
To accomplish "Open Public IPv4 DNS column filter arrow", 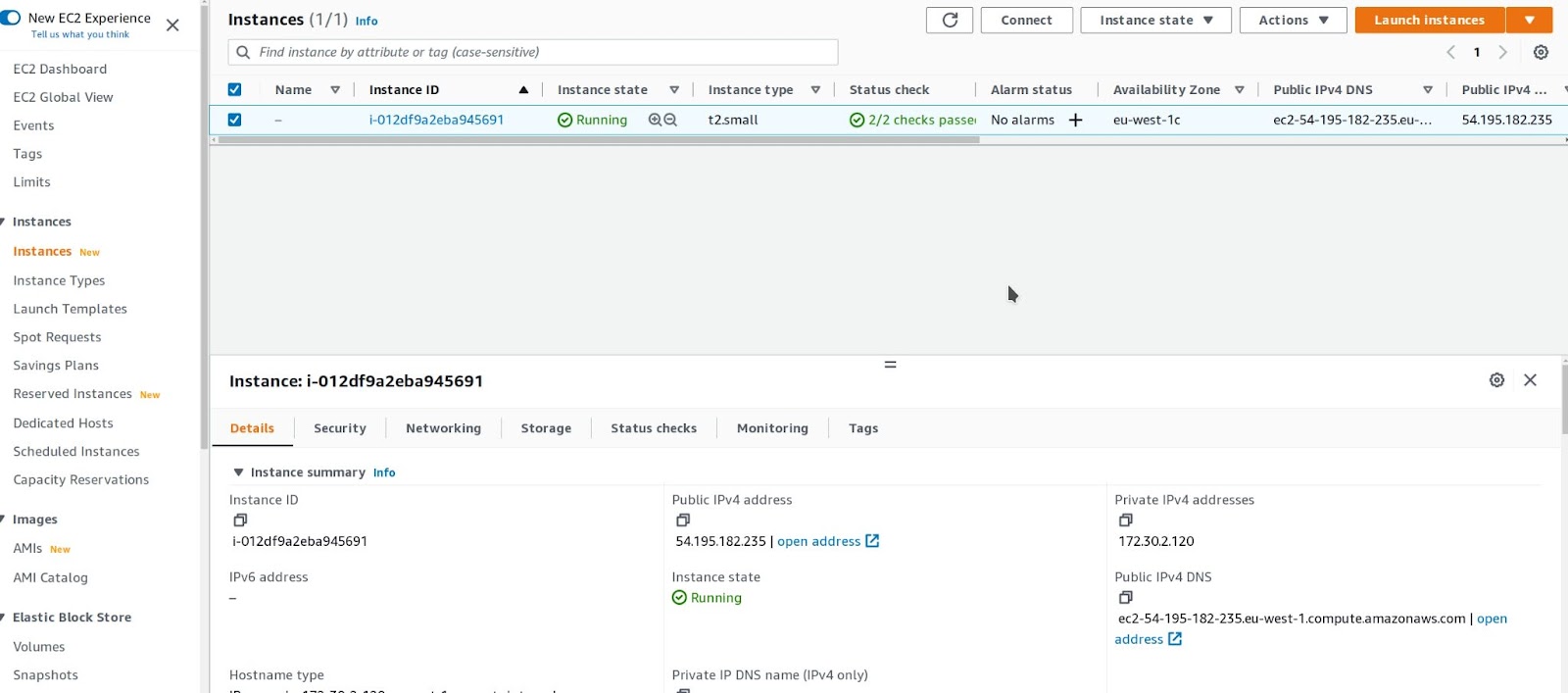I will point(1428,90).
